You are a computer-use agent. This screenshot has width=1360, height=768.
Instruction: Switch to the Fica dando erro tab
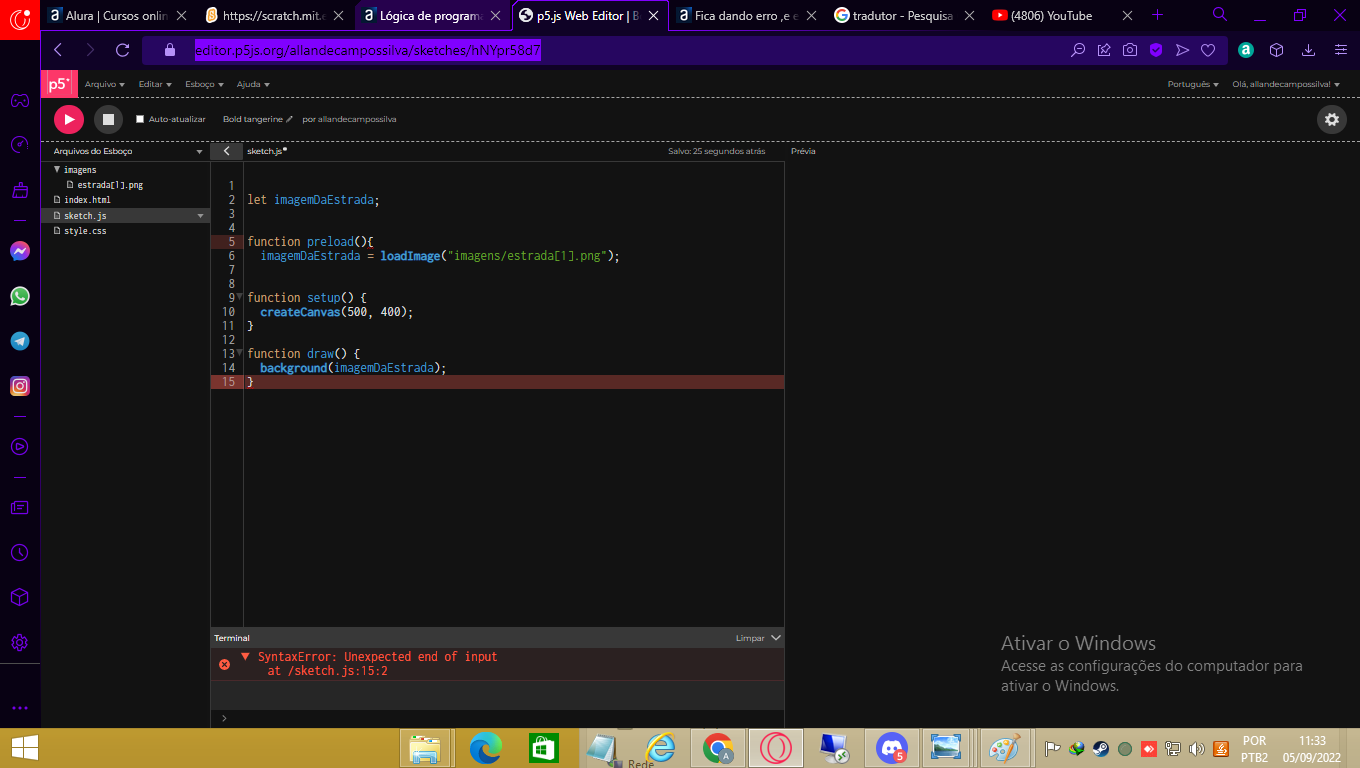[x=747, y=15]
